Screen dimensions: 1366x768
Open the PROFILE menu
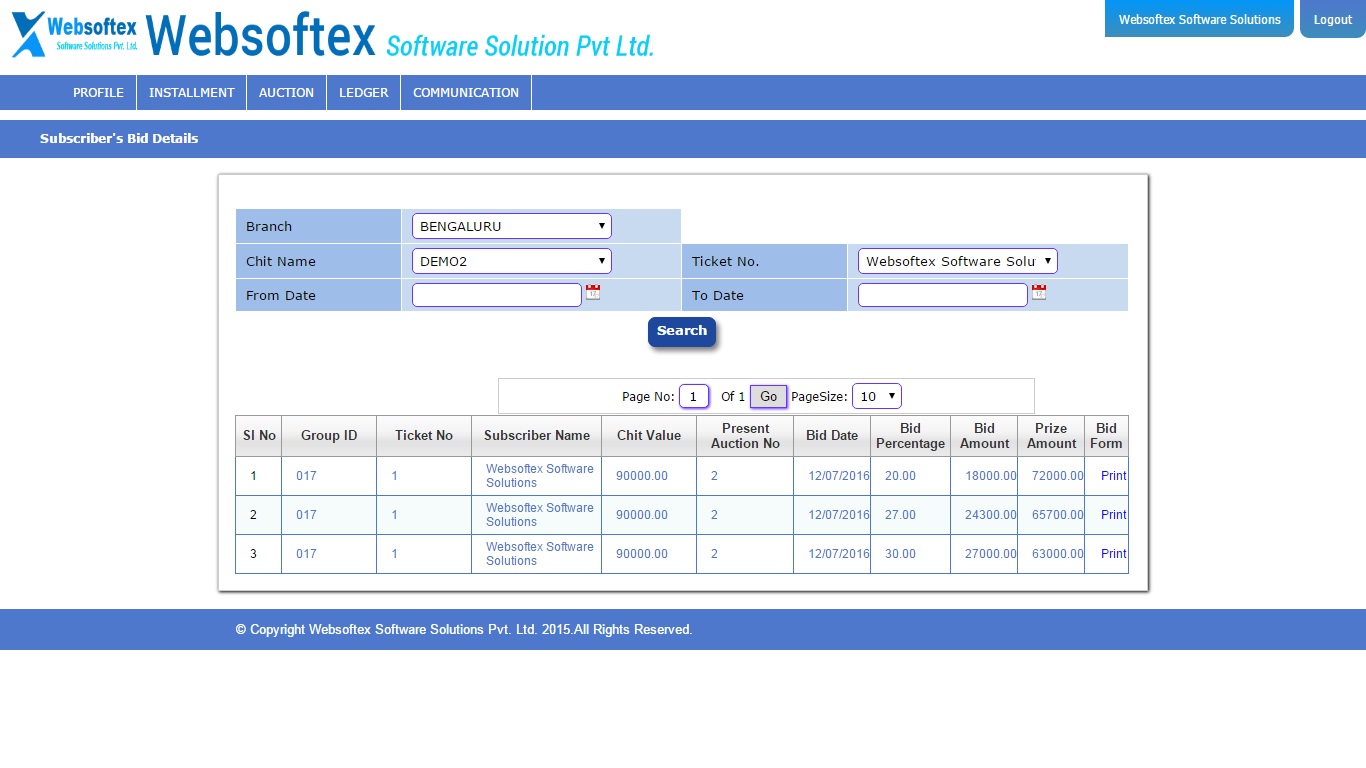pos(98,92)
